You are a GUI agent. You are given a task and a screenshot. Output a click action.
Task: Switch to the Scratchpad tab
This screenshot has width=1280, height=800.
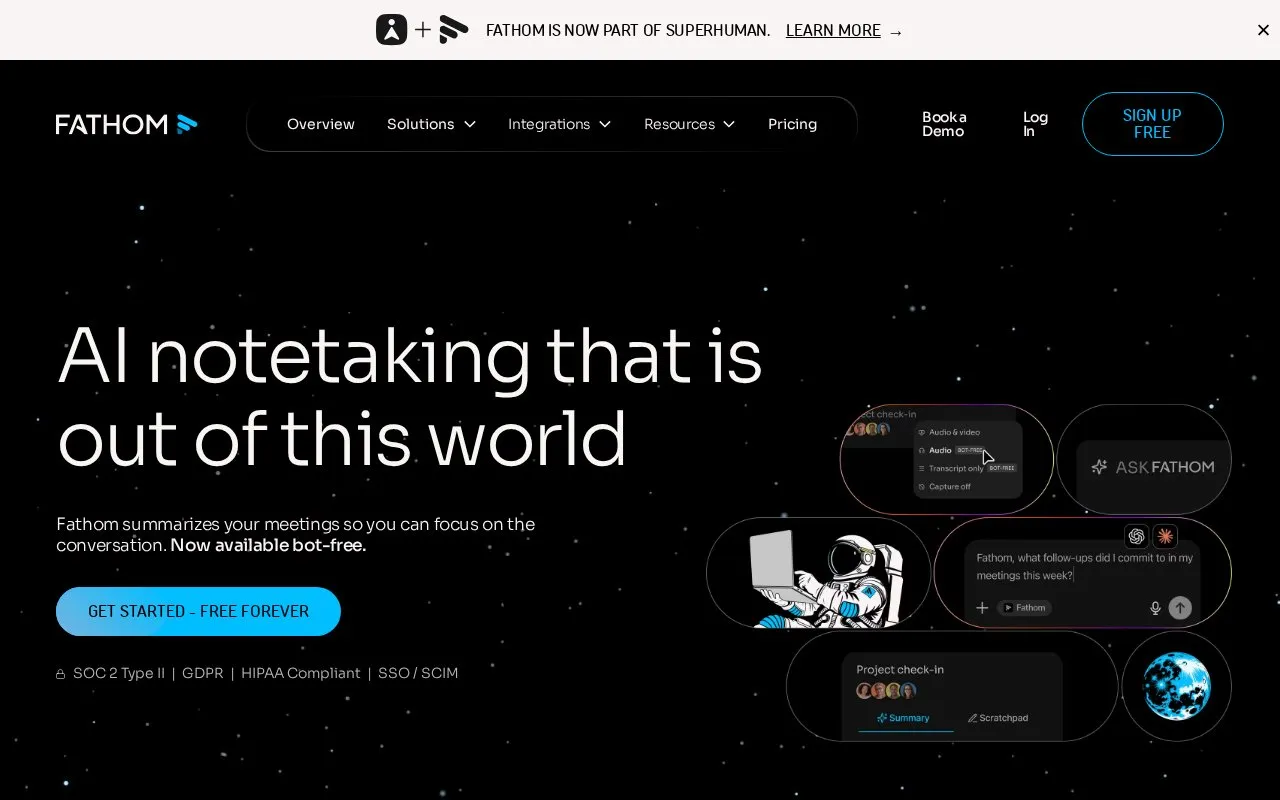pos(998,718)
